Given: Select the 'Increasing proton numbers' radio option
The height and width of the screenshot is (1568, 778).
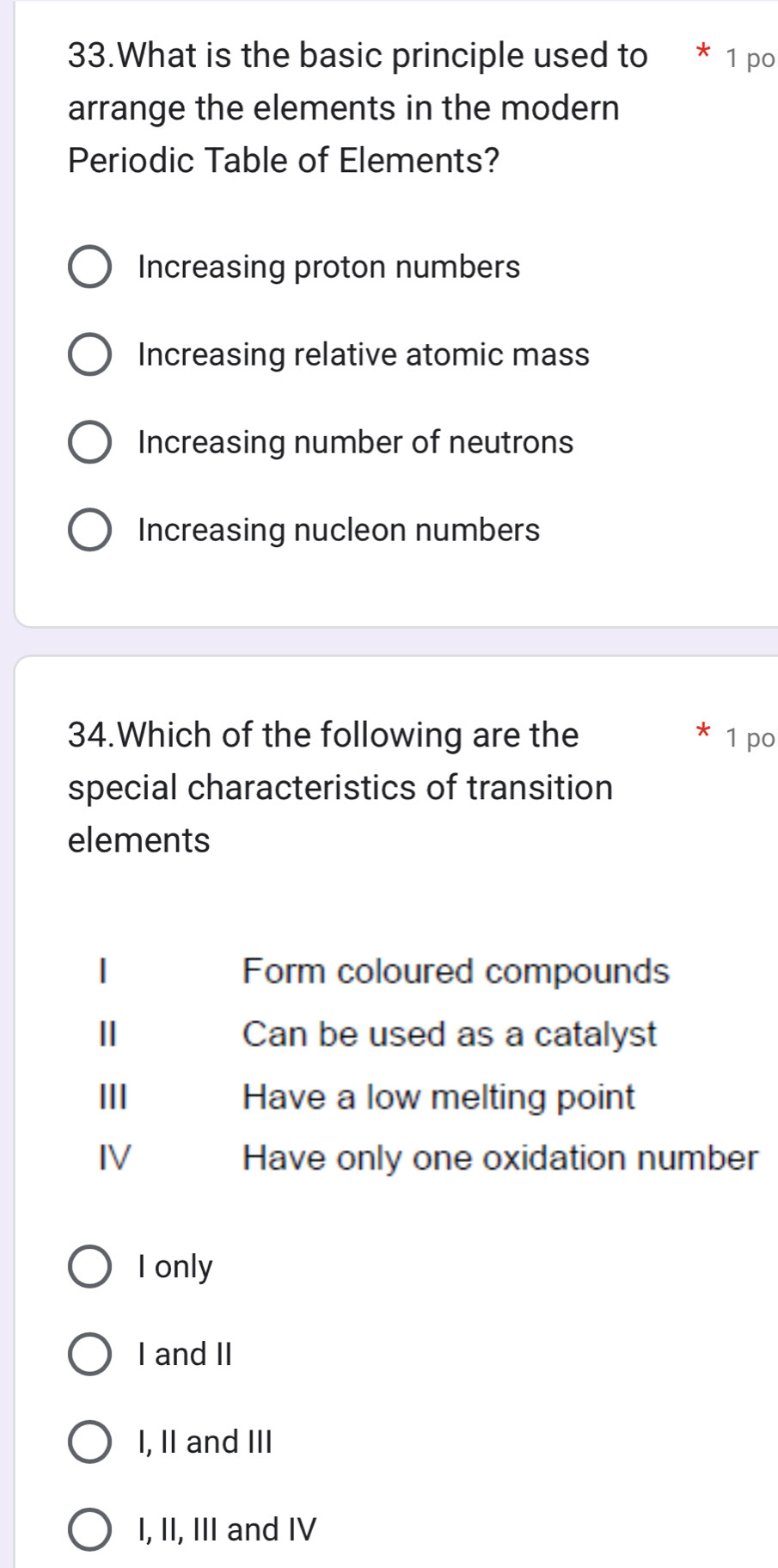Looking at the screenshot, I should 89,267.
